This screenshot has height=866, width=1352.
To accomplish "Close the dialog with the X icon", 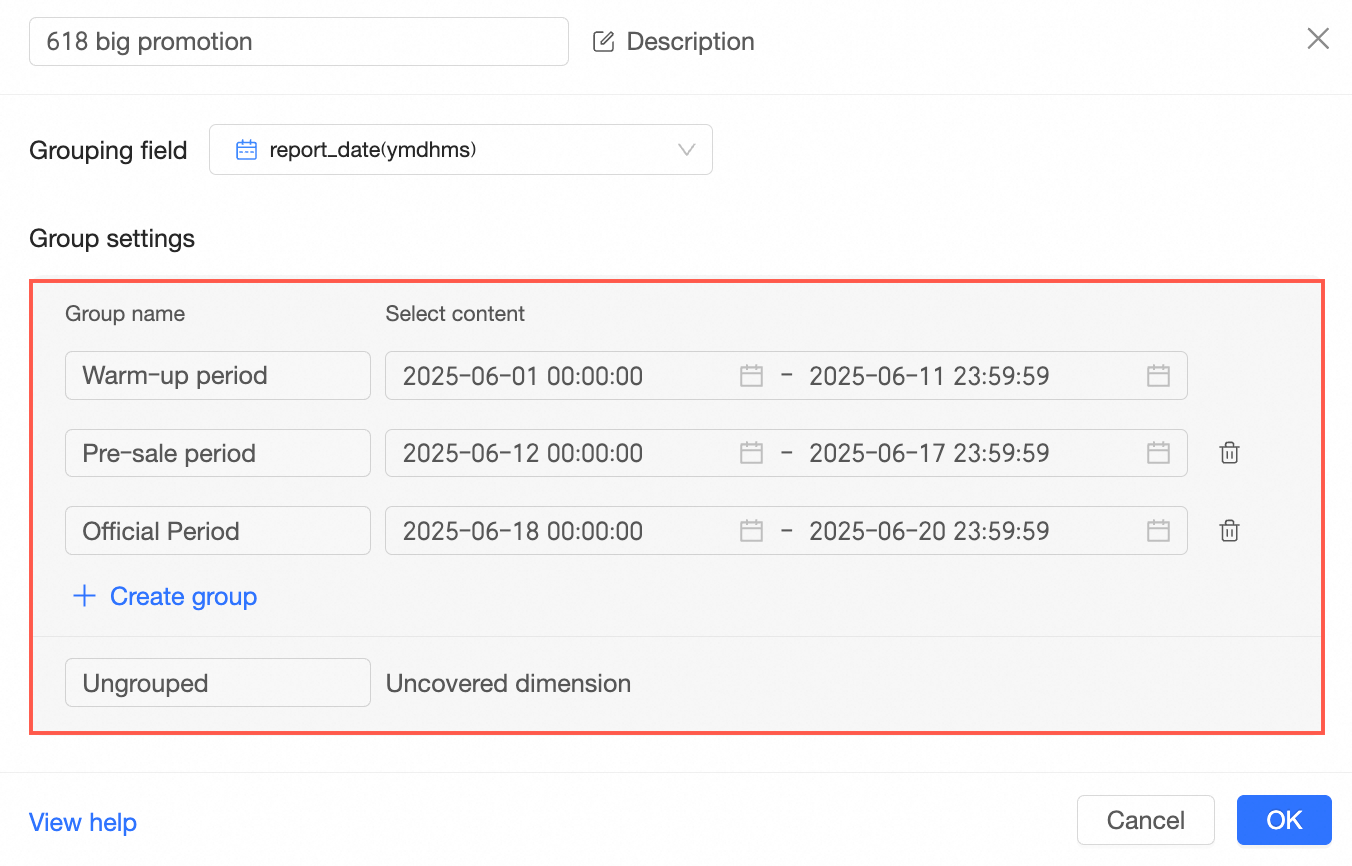I will point(1318,39).
